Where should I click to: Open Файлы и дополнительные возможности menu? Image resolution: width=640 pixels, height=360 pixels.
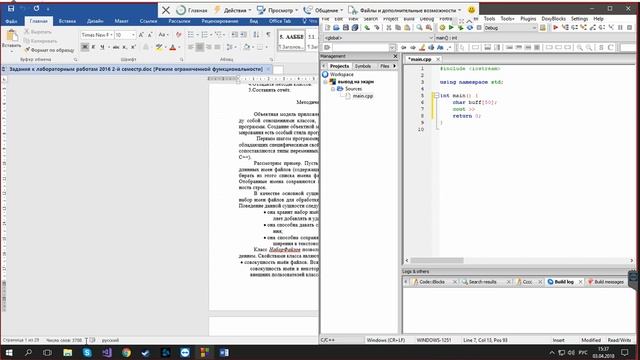pyautogui.click(x=405, y=10)
